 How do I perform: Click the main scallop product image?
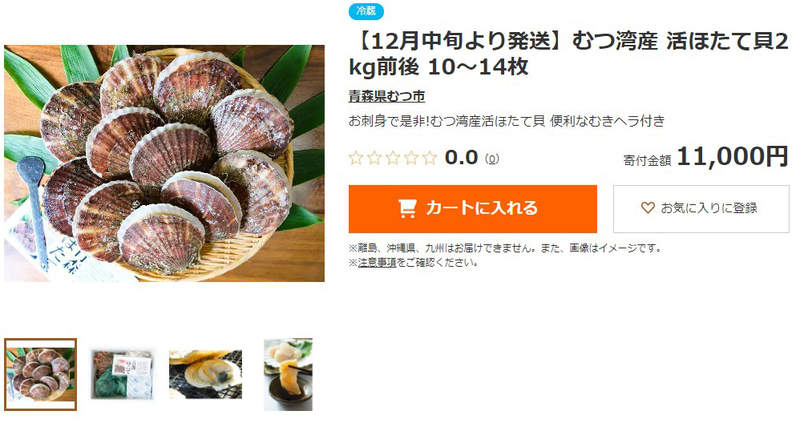(164, 163)
